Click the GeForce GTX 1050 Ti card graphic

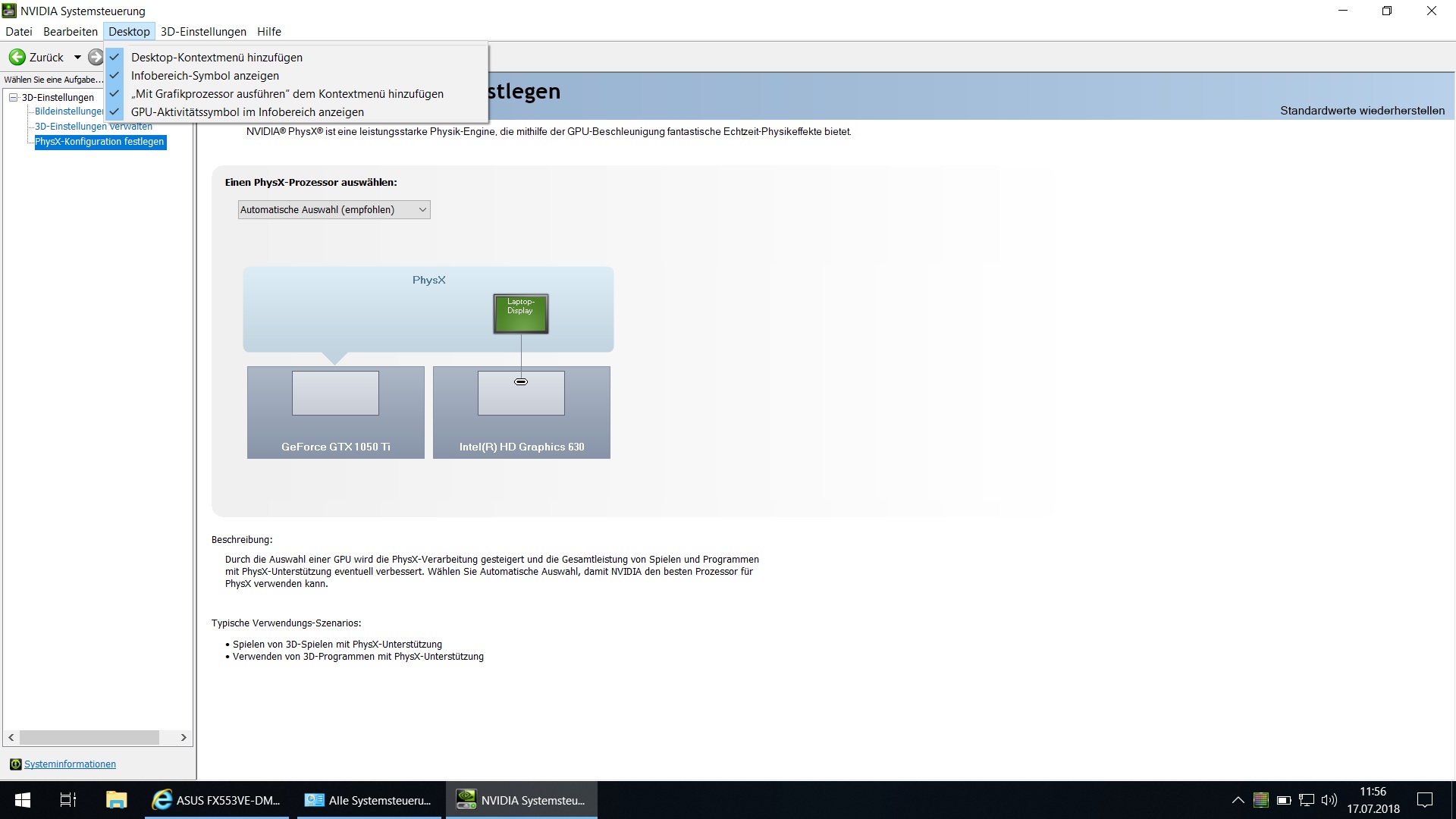[x=335, y=412]
